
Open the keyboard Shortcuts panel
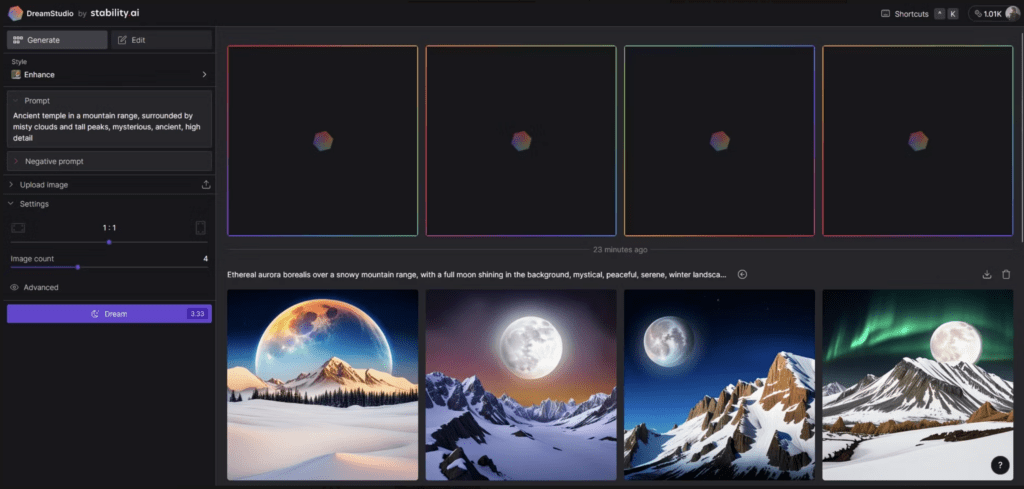coord(904,14)
